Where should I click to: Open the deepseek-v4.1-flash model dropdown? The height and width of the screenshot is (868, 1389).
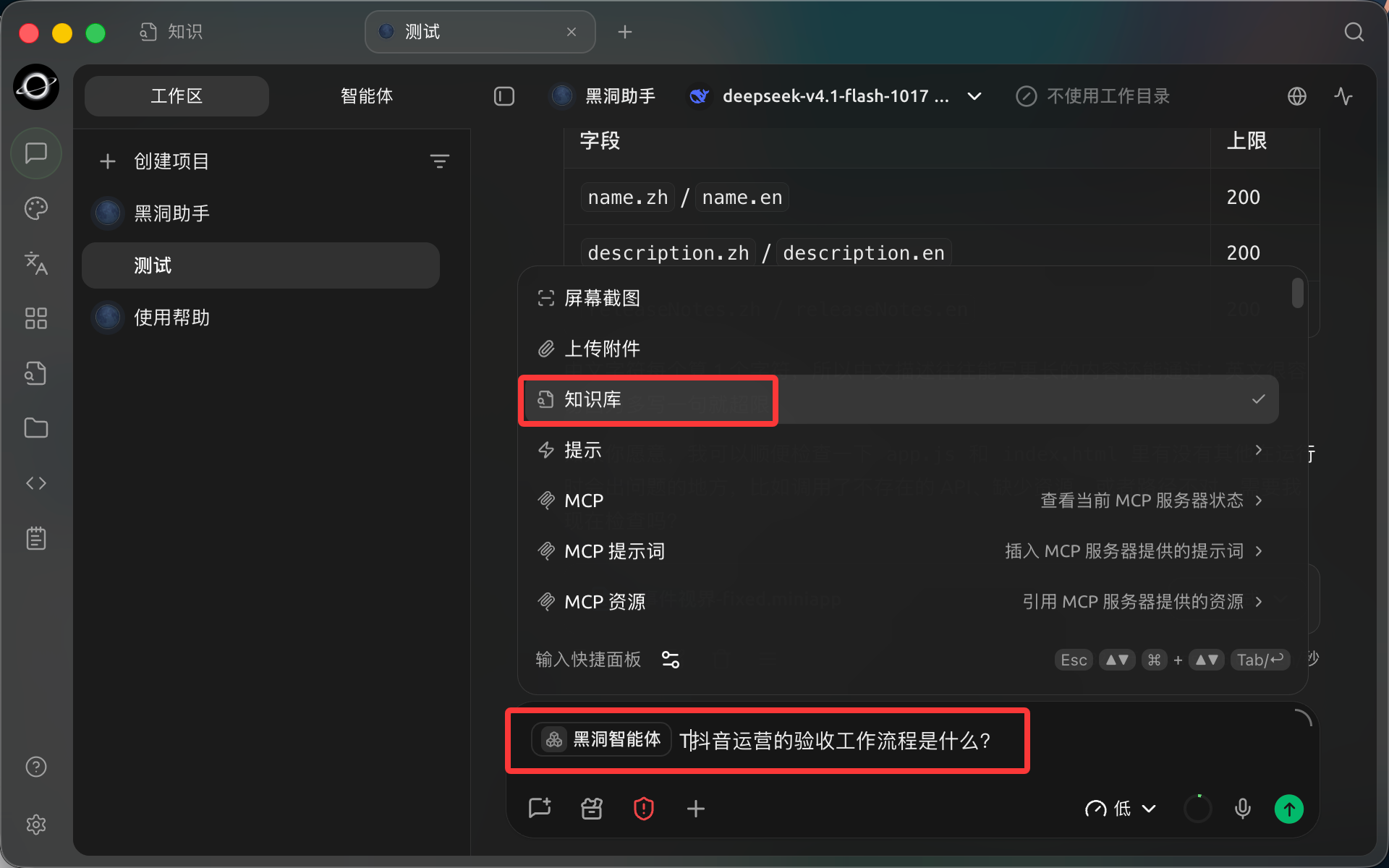tap(836, 96)
